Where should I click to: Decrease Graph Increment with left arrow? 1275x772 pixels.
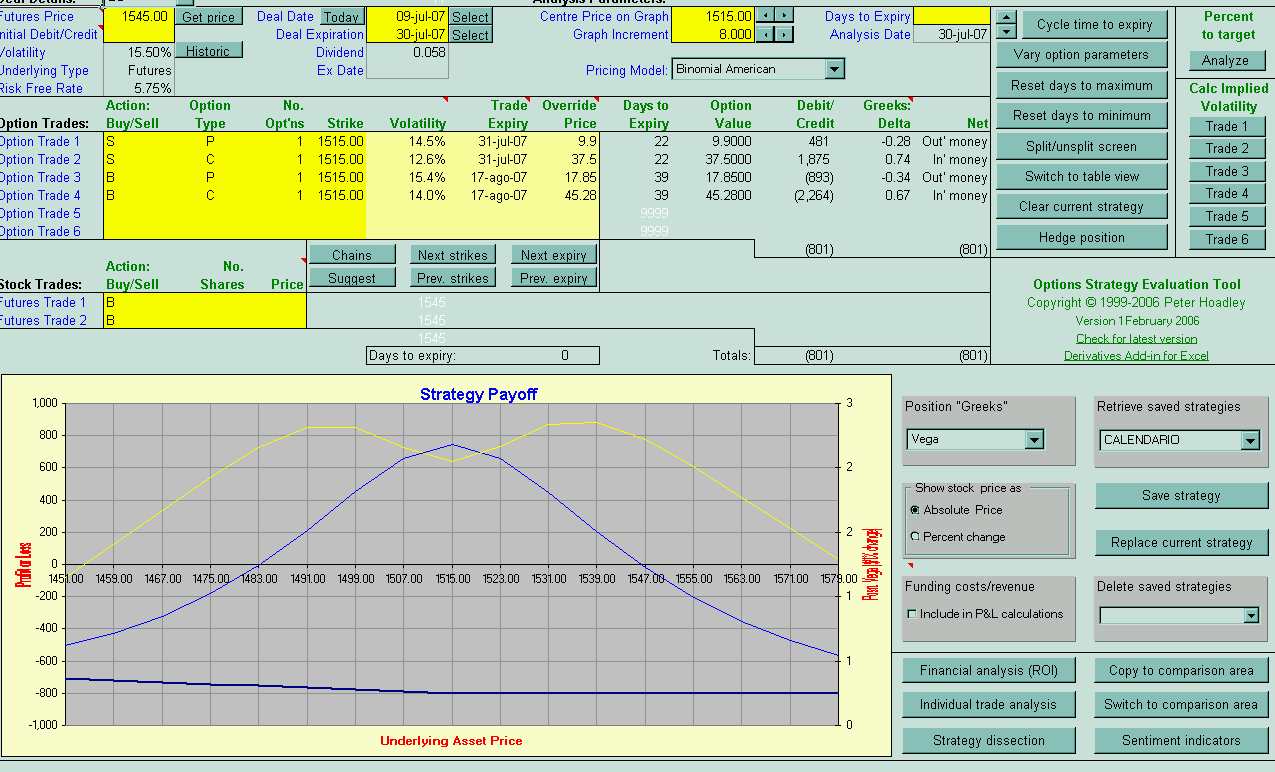tap(765, 34)
